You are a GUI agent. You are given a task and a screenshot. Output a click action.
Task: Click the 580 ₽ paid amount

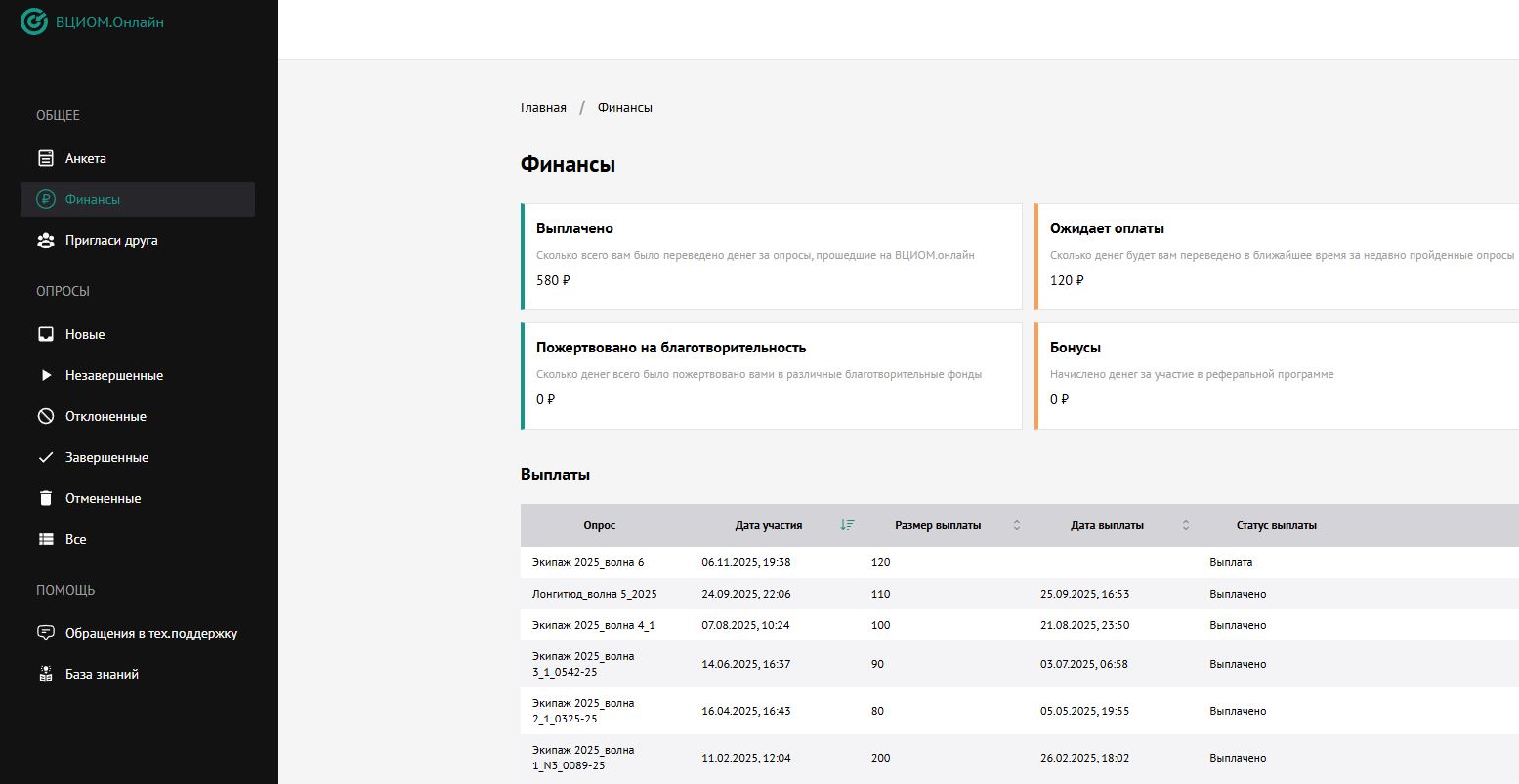coord(553,280)
